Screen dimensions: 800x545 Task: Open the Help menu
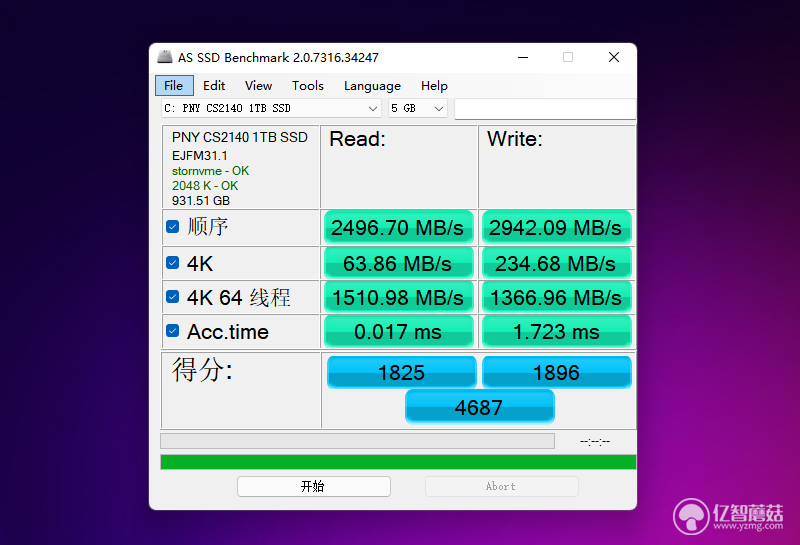click(434, 86)
